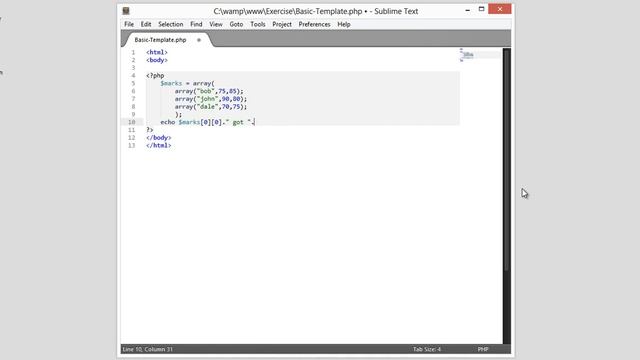This screenshot has width=640, height=360.
Task: Click line number 13 in the gutter
Action: coord(131,145)
